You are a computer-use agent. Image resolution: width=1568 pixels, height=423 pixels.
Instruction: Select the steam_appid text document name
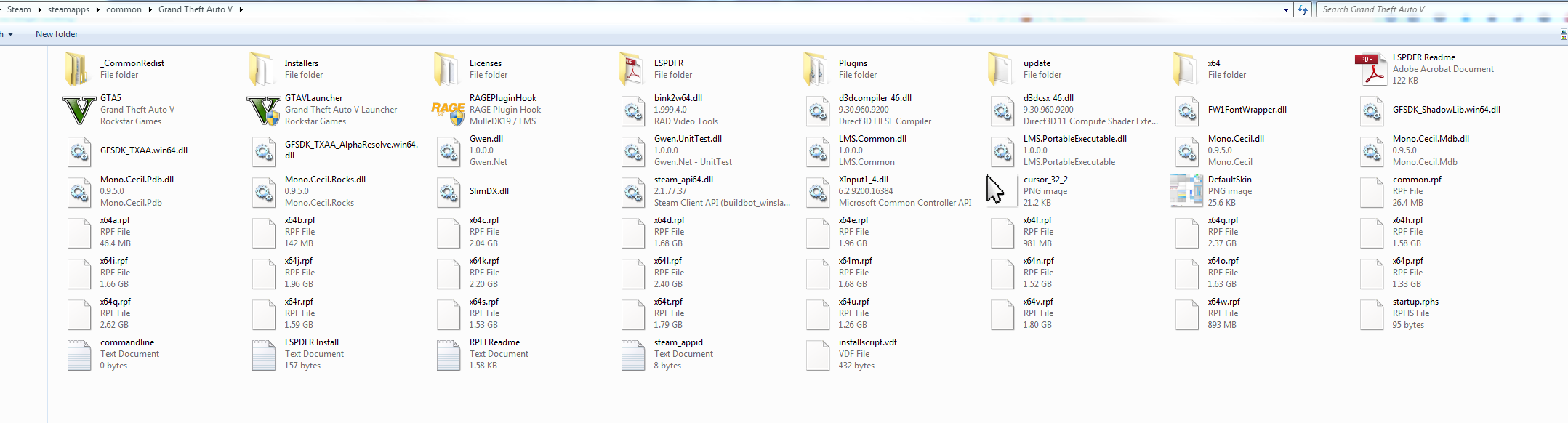(x=678, y=342)
